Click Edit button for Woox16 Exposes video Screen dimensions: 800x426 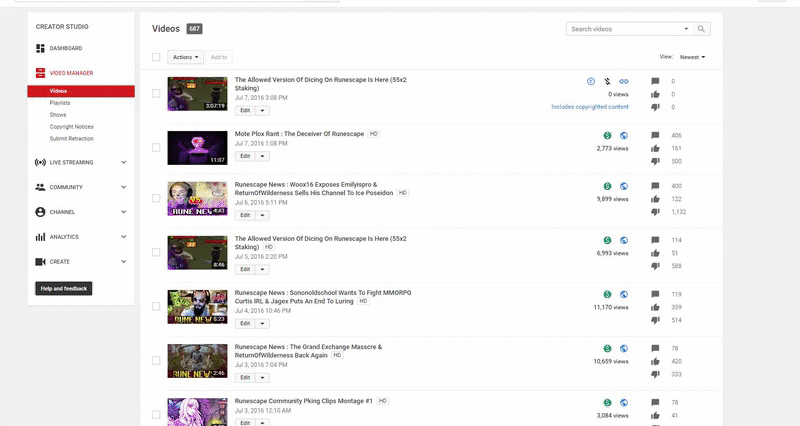coord(245,215)
